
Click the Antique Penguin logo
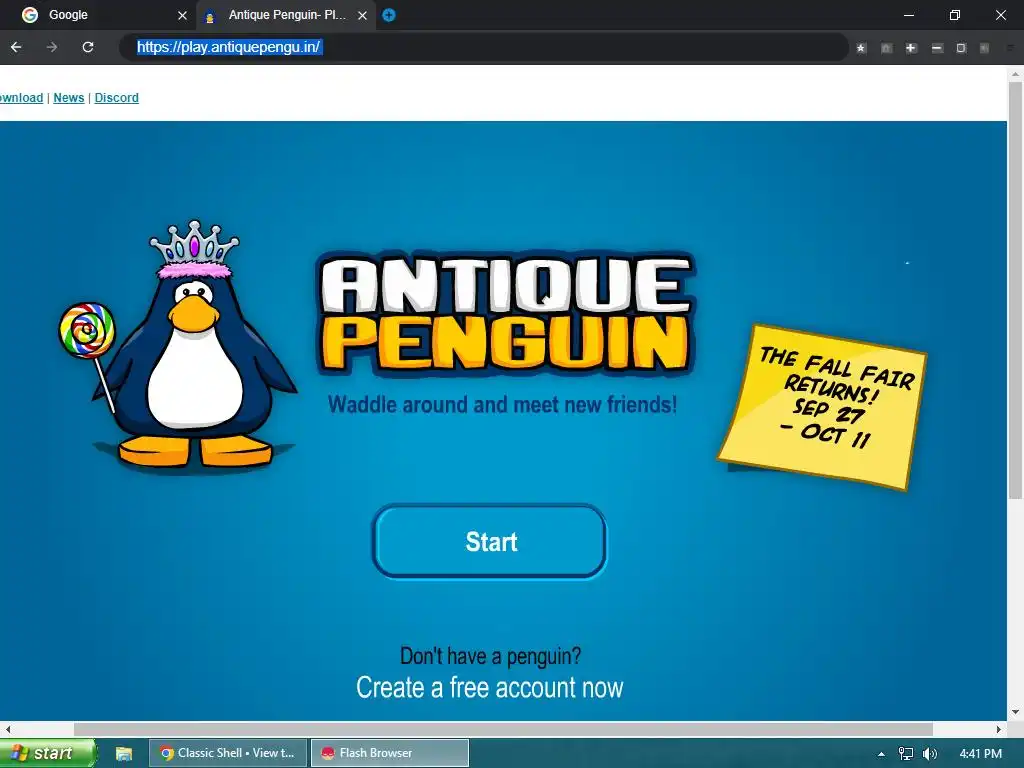click(x=505, y=314)
